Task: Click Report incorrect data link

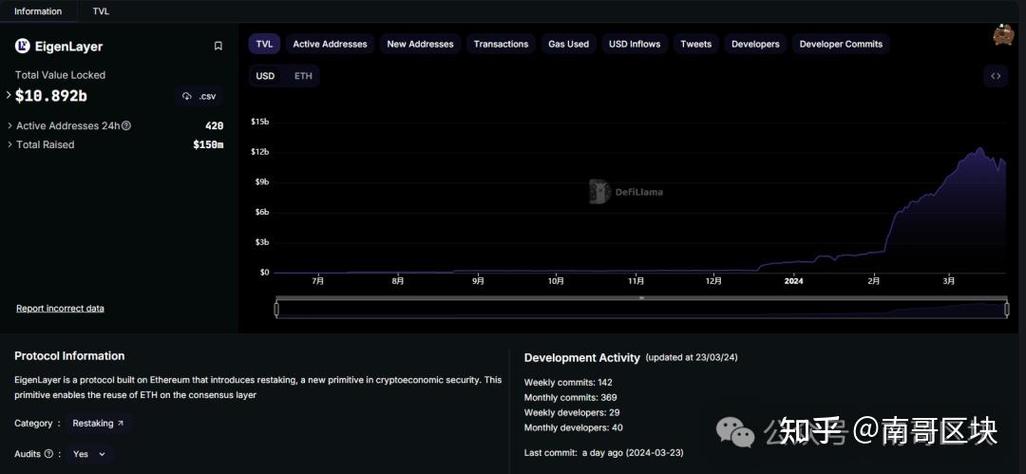Action: [x=60, y=308]
